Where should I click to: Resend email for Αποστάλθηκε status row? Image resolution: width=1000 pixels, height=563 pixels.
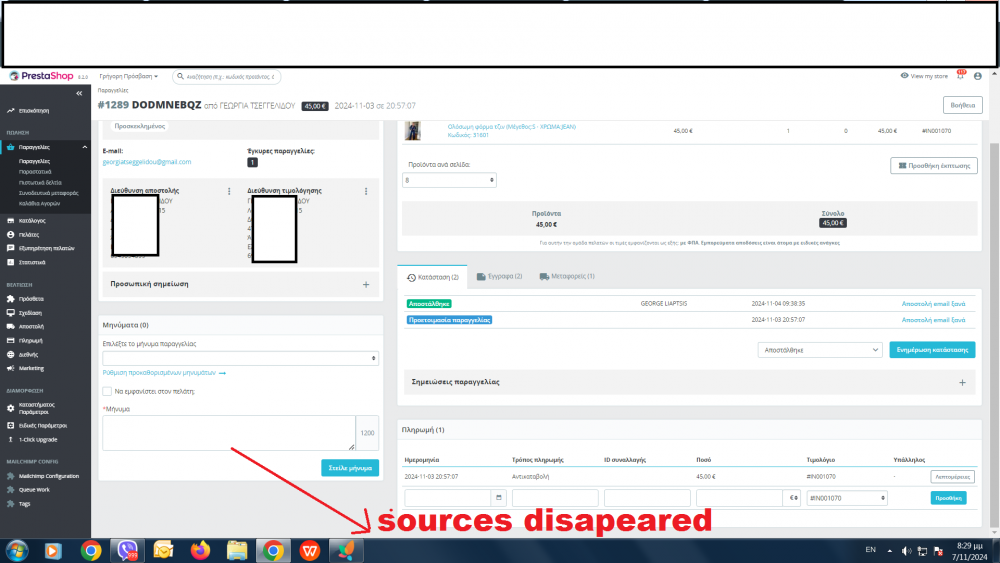click(x=933, y=304)
